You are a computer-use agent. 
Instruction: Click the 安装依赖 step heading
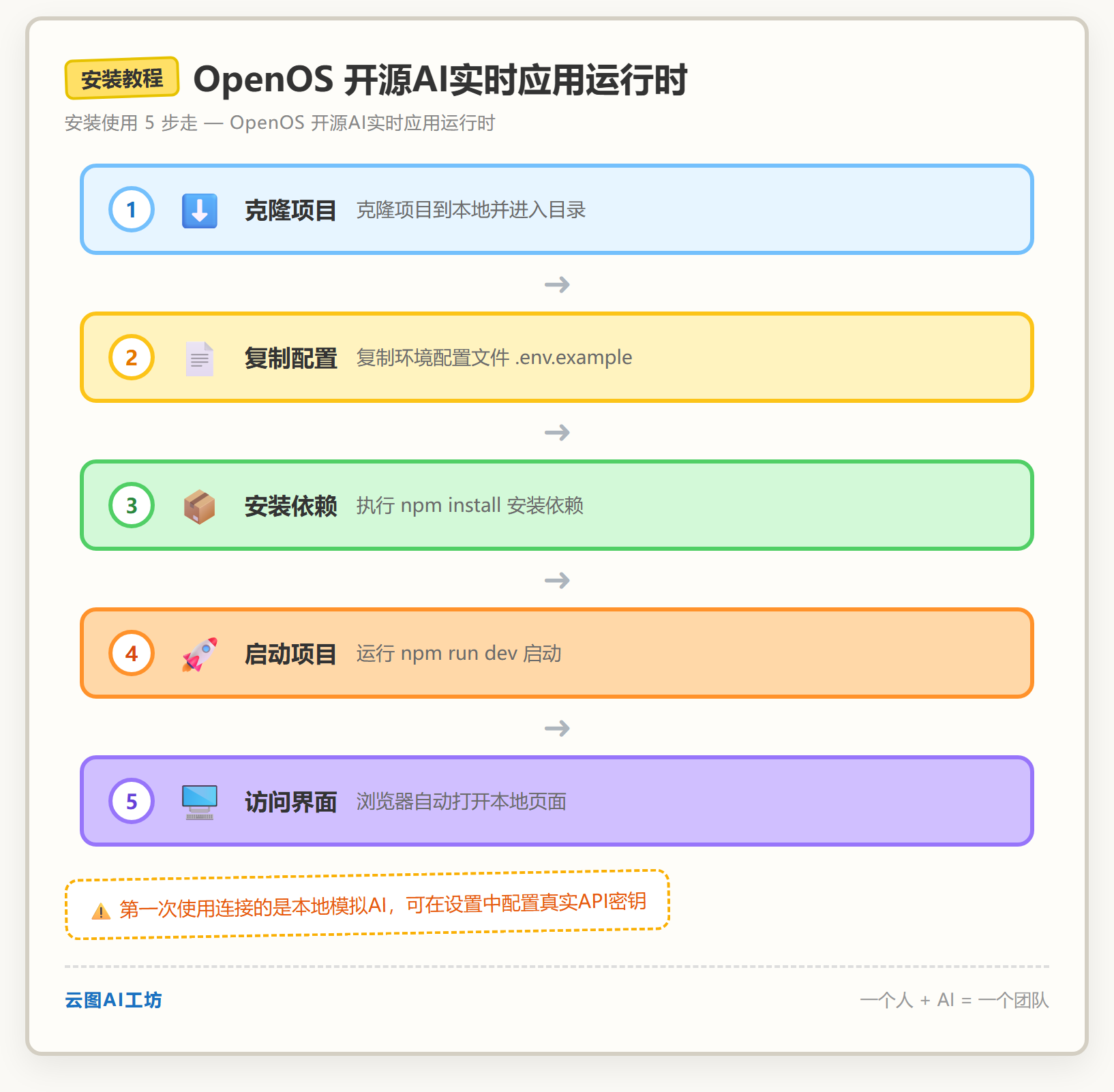[x=290, y=506]
